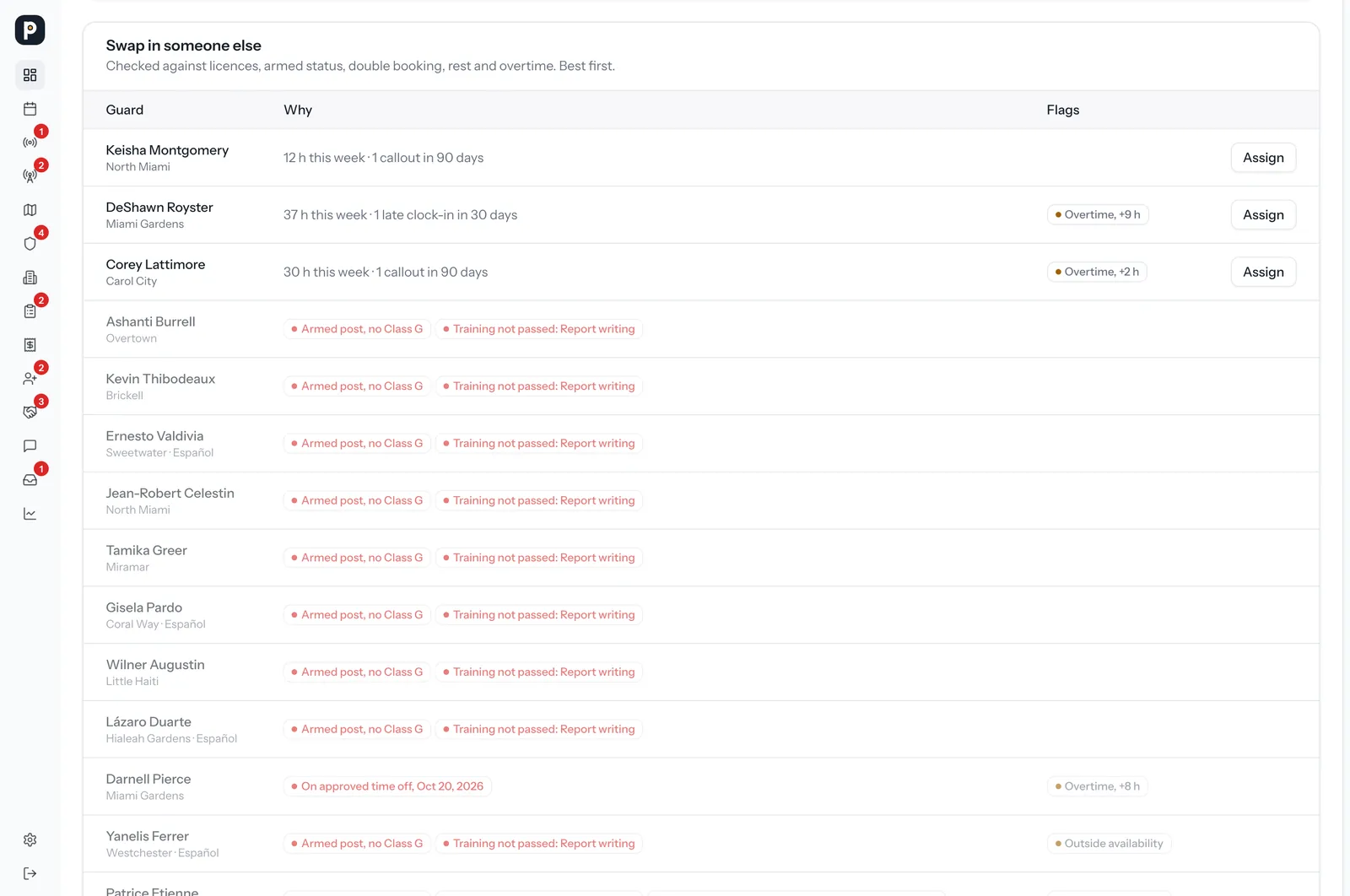This screenshot has height=896, width=1350.
Task: Select the Jean-Robert Celestin guard name
Action: (x=170, y=494)
